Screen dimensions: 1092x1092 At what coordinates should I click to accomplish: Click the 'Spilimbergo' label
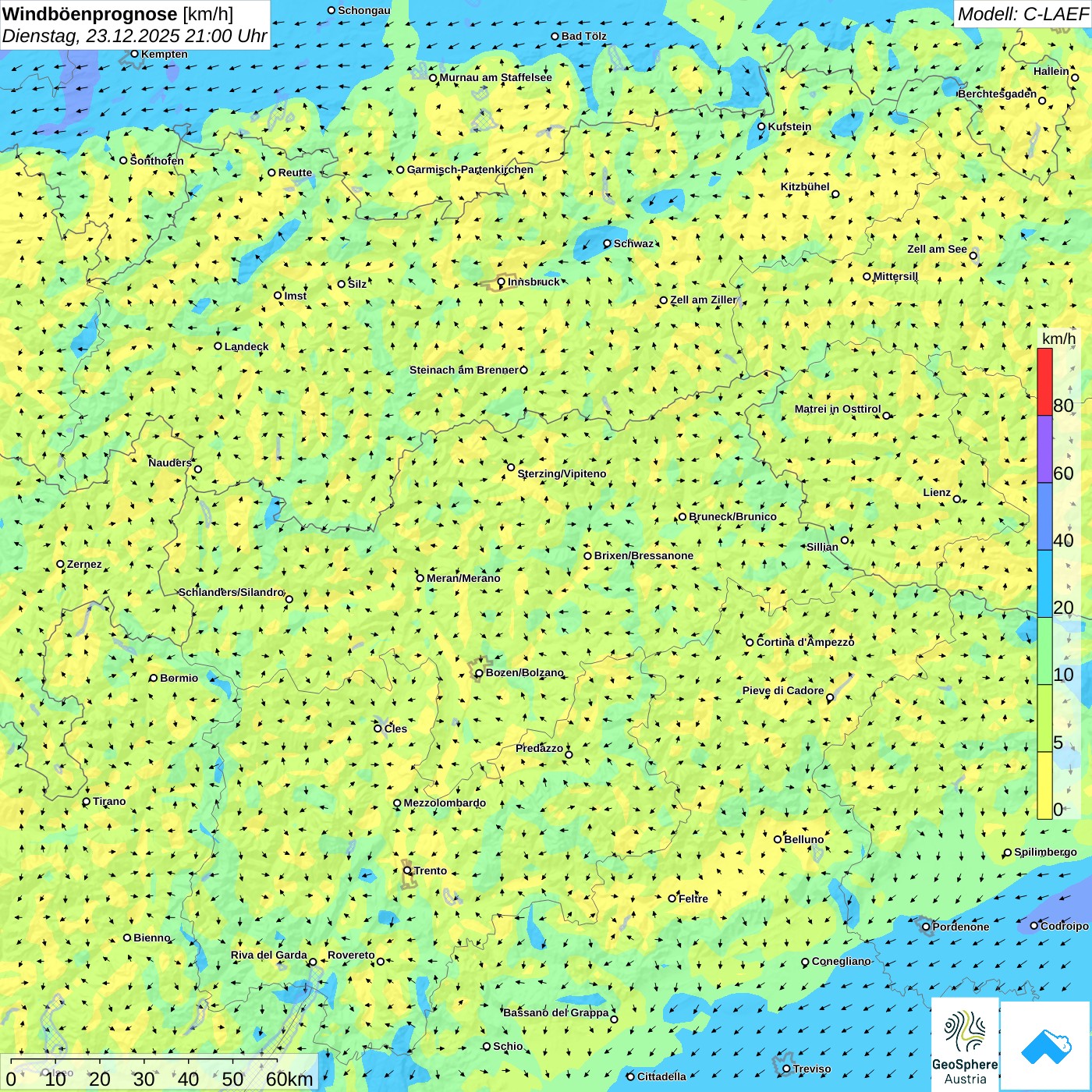pyautogui.click(x=1045, y=852)
